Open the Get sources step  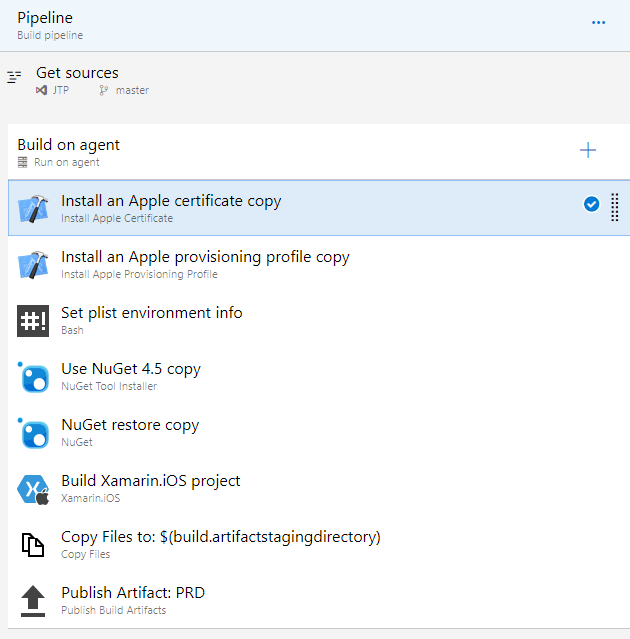(x=315, y=82)
